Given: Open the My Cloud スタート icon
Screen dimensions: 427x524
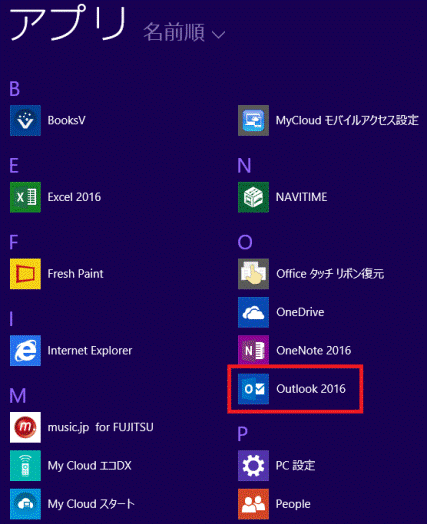Looking at the screenshot, I should pyautogui.click(x=25, y=504).
